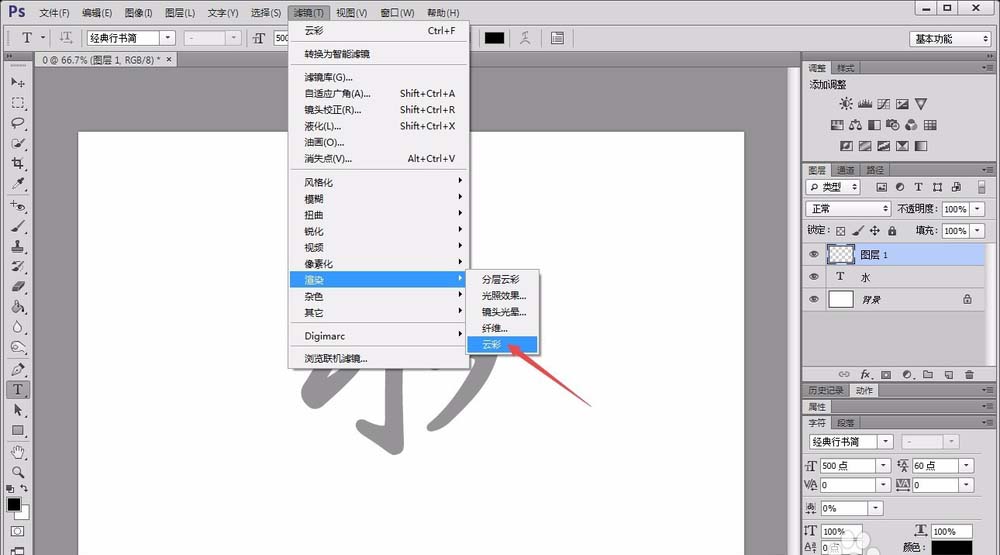The image size is (1000, 555).
Task: Toggle Quick Mask mode
Action: click(x=17, y=531)
